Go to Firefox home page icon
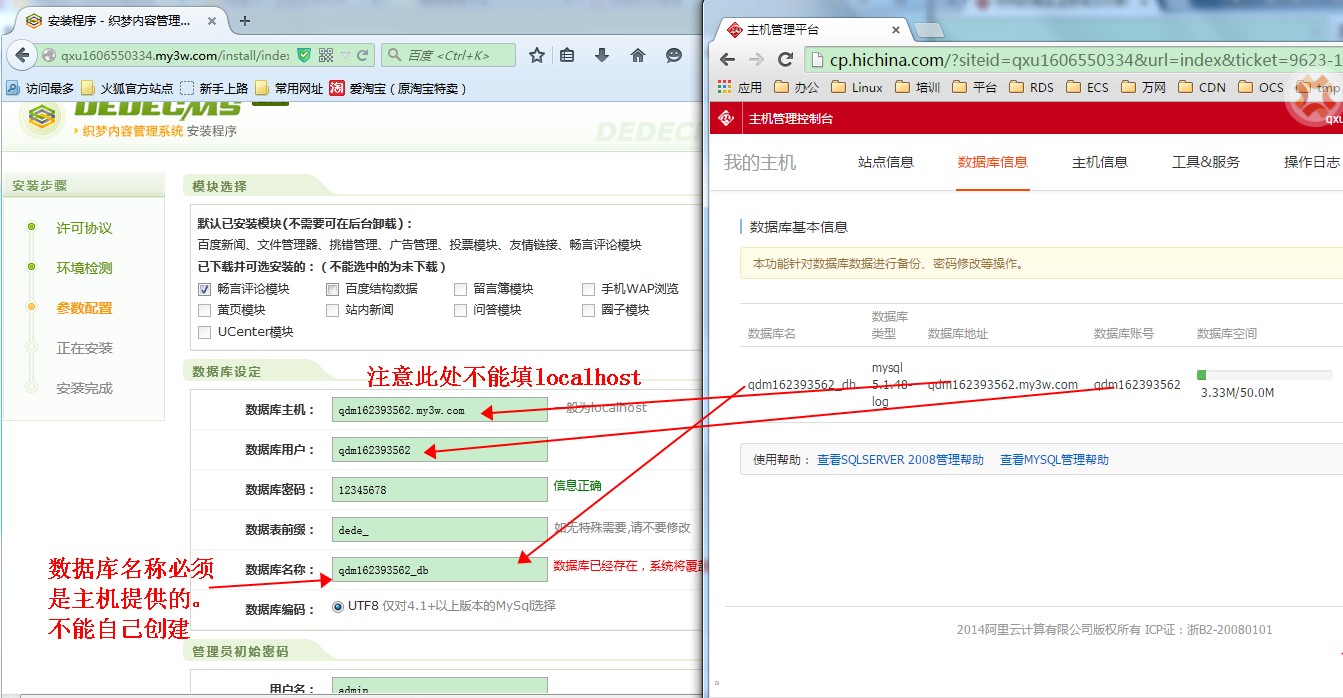Image resolution: width=1343 pixels, height=698 pixels. 638,55
